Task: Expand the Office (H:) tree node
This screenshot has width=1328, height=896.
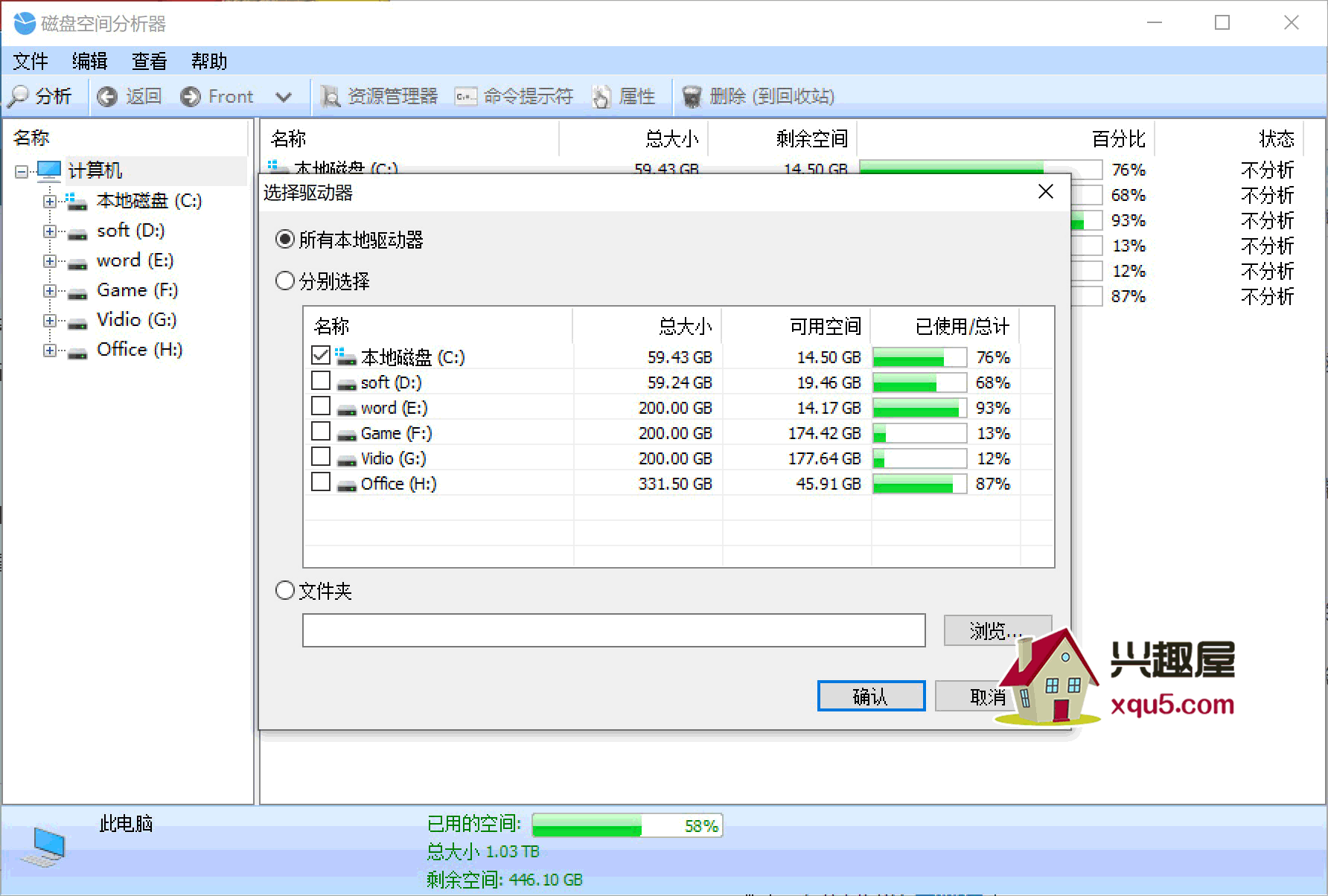Action: coord(50,351)
